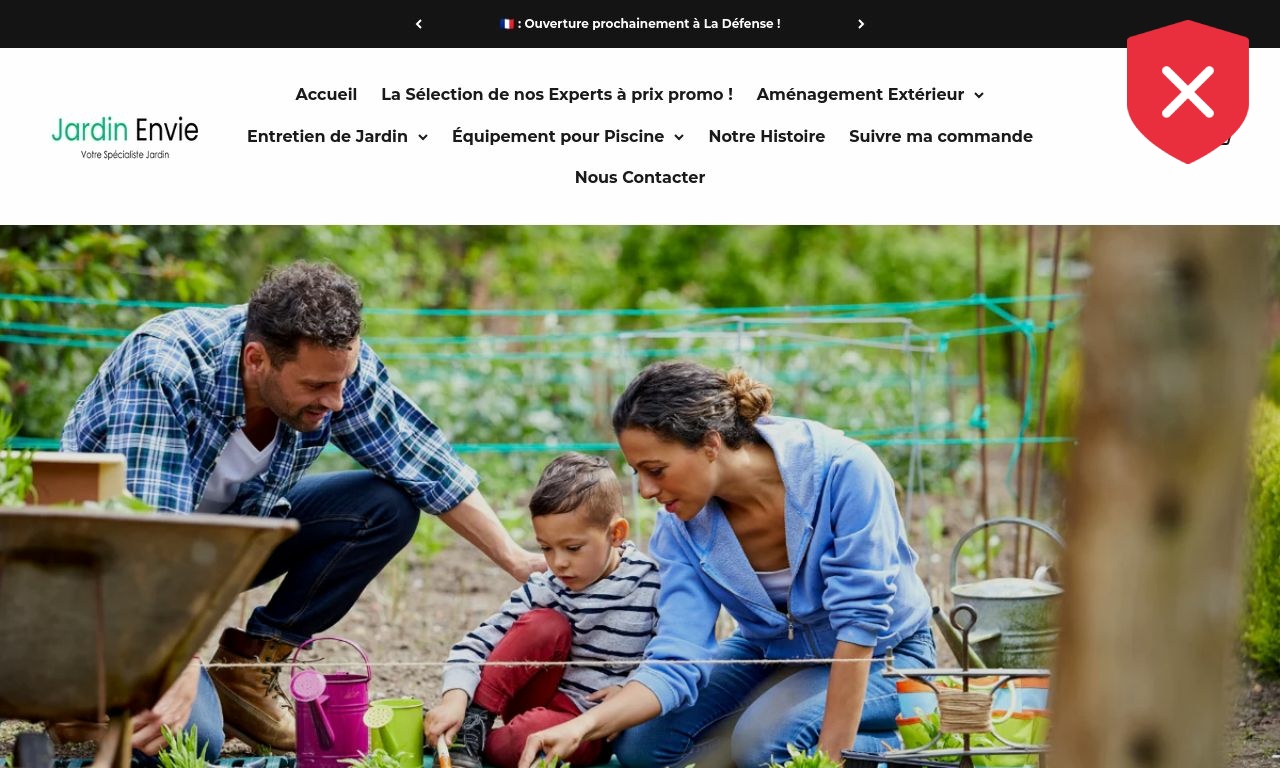The image size is (1280, 768).
Task: Open the Nous Contacter page
Action: tap(640, 177)
